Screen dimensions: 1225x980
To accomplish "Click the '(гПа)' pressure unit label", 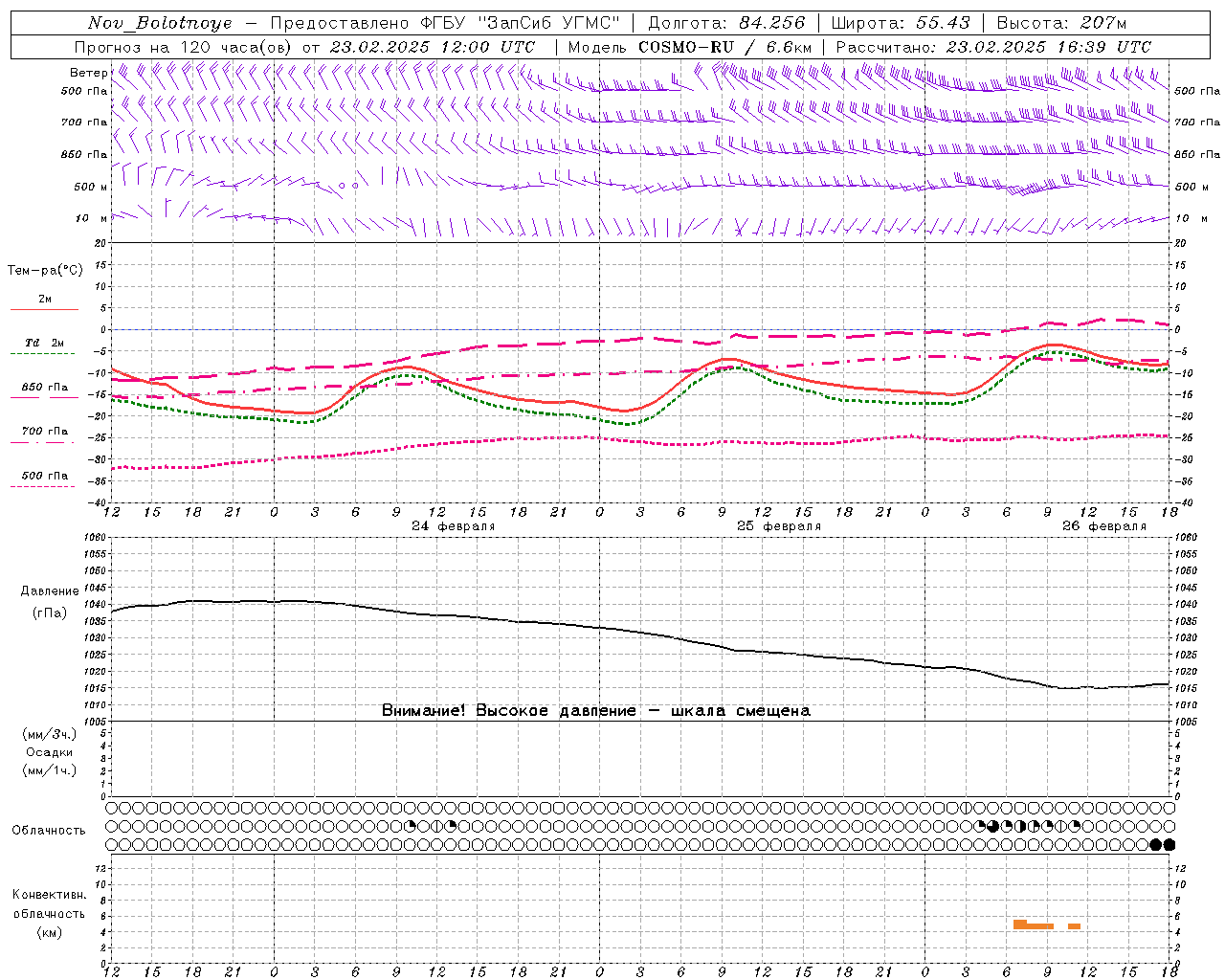I will (50, 612).
